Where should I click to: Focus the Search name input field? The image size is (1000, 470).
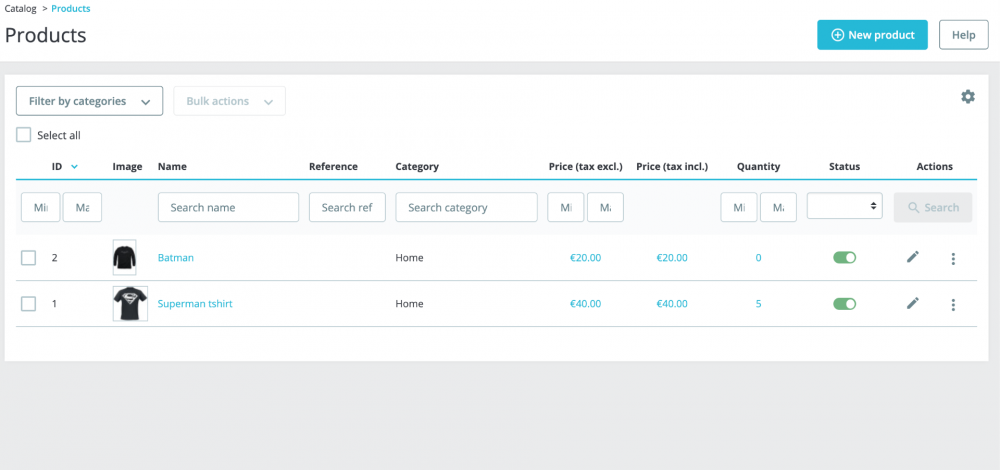[x=228, y=207]
